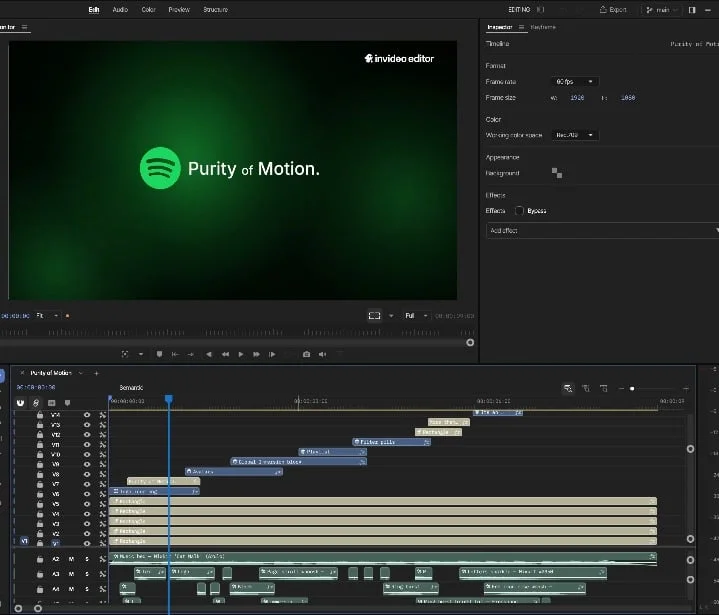Switch to the Preview workspace tab
Viewport: 719px width, 615px height.
[179, 10]
